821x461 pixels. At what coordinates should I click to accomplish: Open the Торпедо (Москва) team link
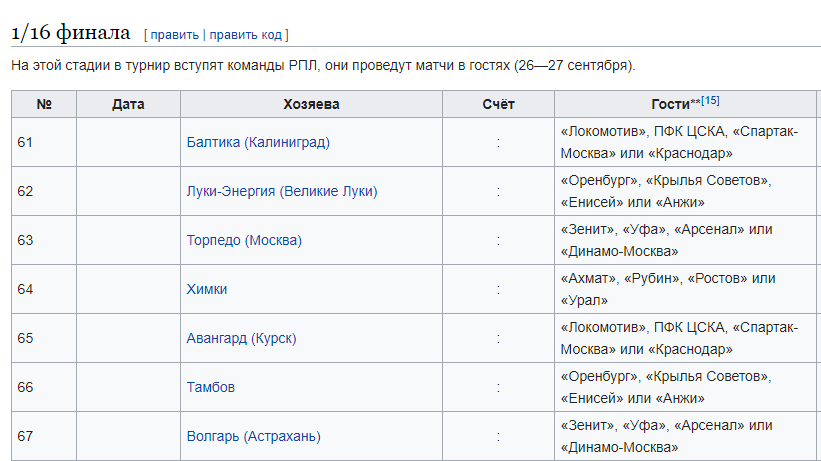point(244,240)
